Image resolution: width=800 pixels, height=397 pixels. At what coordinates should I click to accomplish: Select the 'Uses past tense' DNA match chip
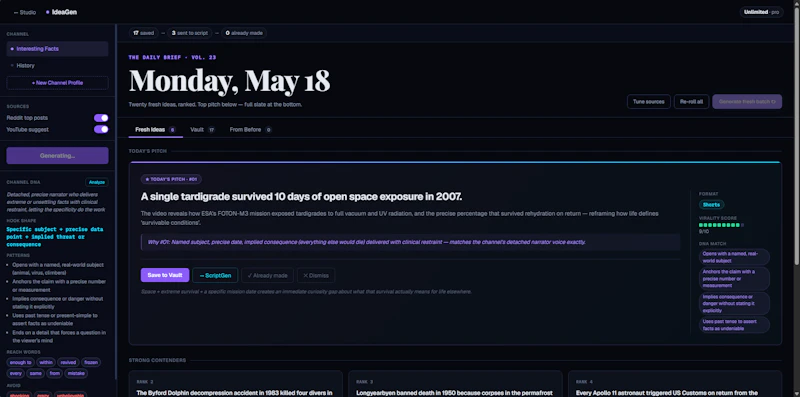pyautogui.click(x=734, y=325)
